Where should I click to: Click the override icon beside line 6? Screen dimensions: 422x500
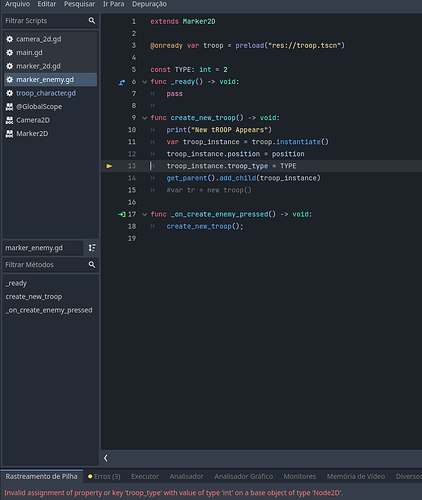tap(122, 82)
